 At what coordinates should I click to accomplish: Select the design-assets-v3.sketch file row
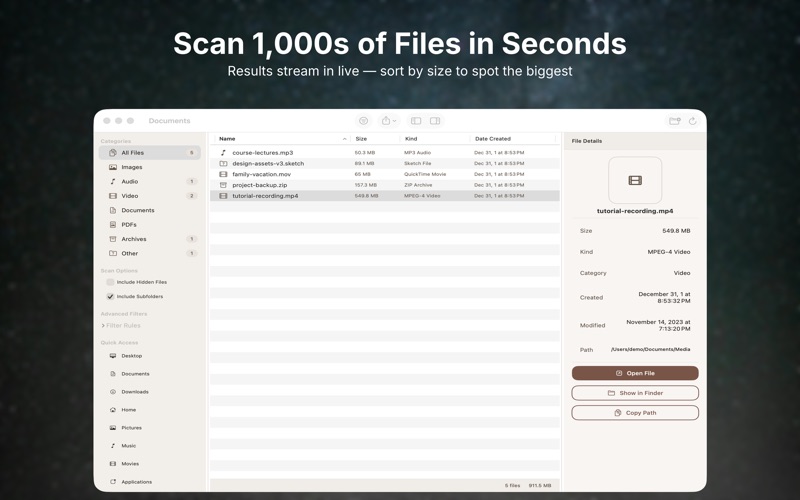click(385, 163)
